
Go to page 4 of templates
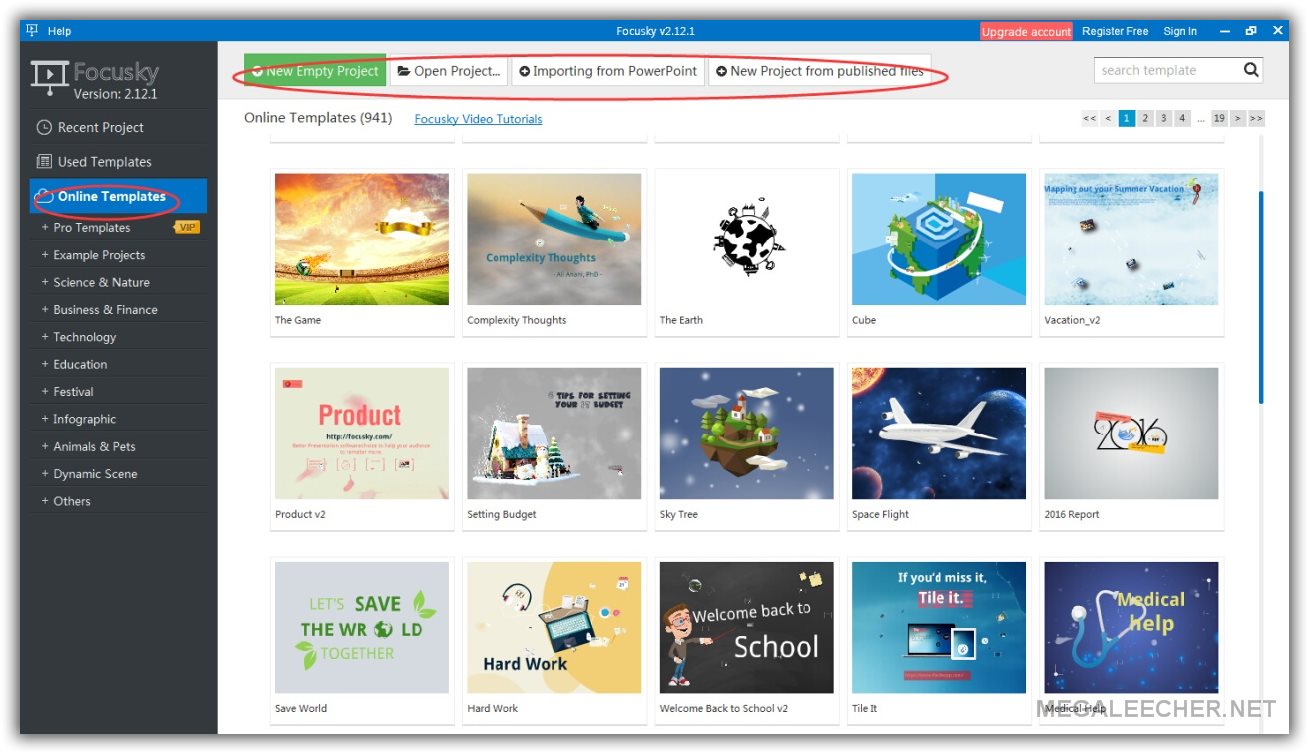tap(1183, 118)
